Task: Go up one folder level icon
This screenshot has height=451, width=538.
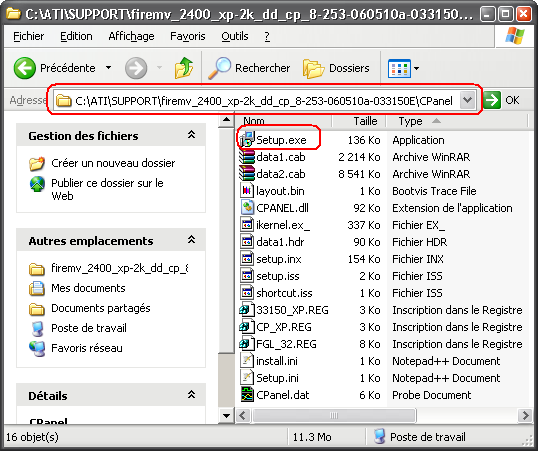Action: [184, 68]
